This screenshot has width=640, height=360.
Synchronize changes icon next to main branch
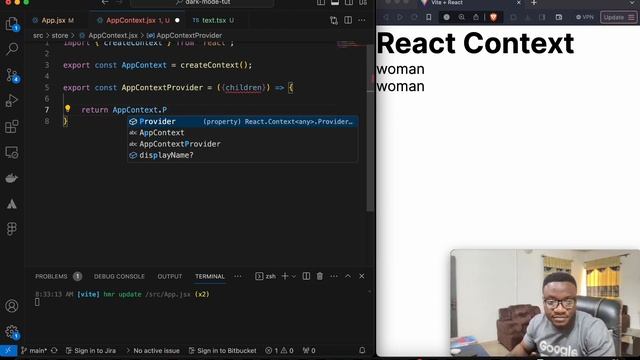54,350
